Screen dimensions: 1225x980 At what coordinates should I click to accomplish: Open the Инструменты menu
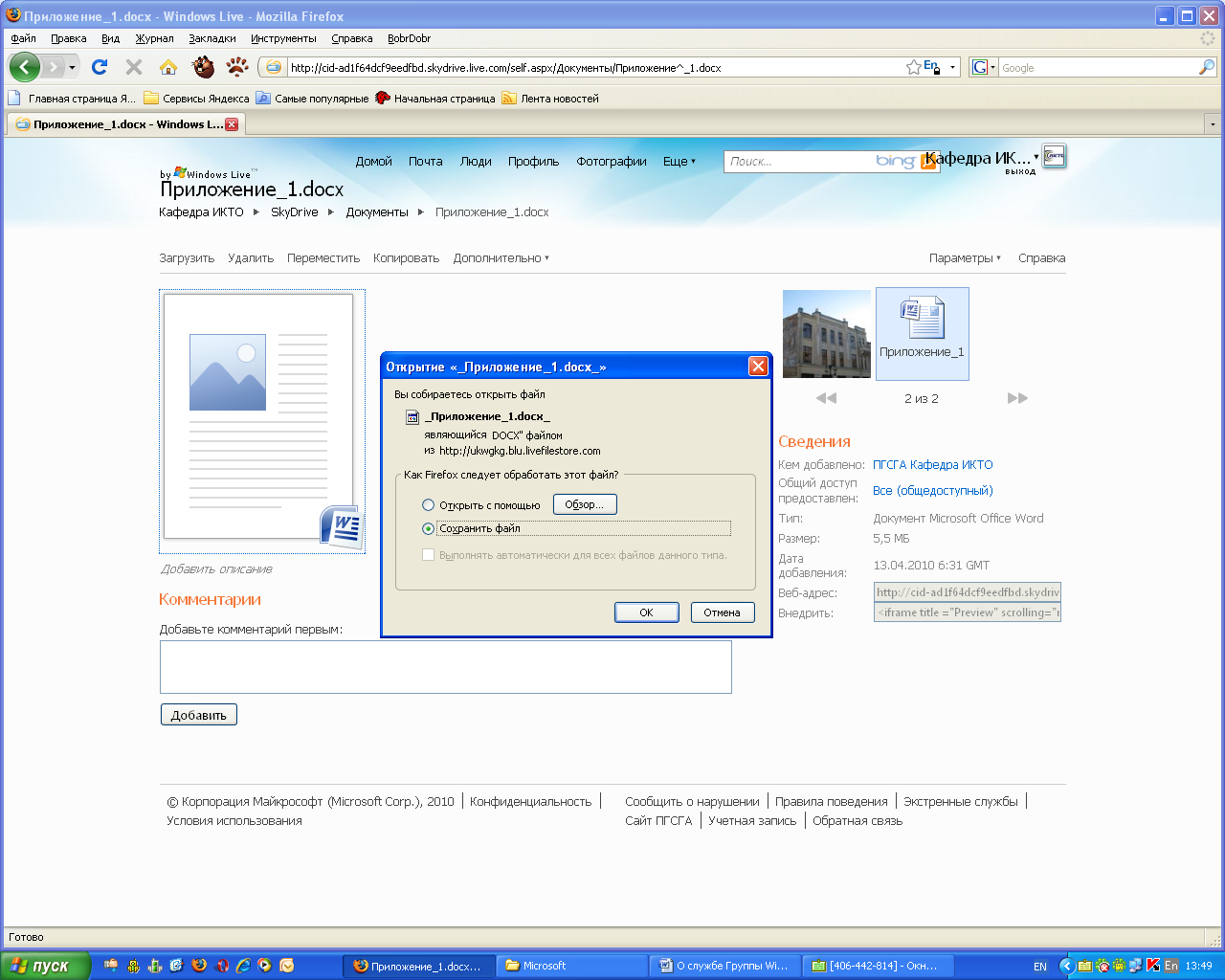(x=283, y=38)
